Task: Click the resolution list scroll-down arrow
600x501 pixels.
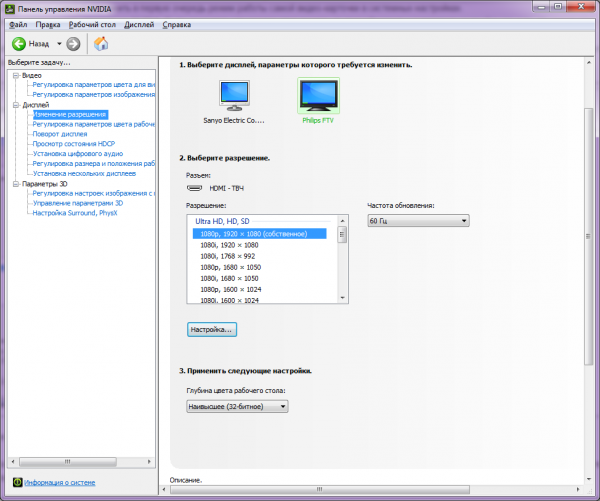Action: pos(342,298)
